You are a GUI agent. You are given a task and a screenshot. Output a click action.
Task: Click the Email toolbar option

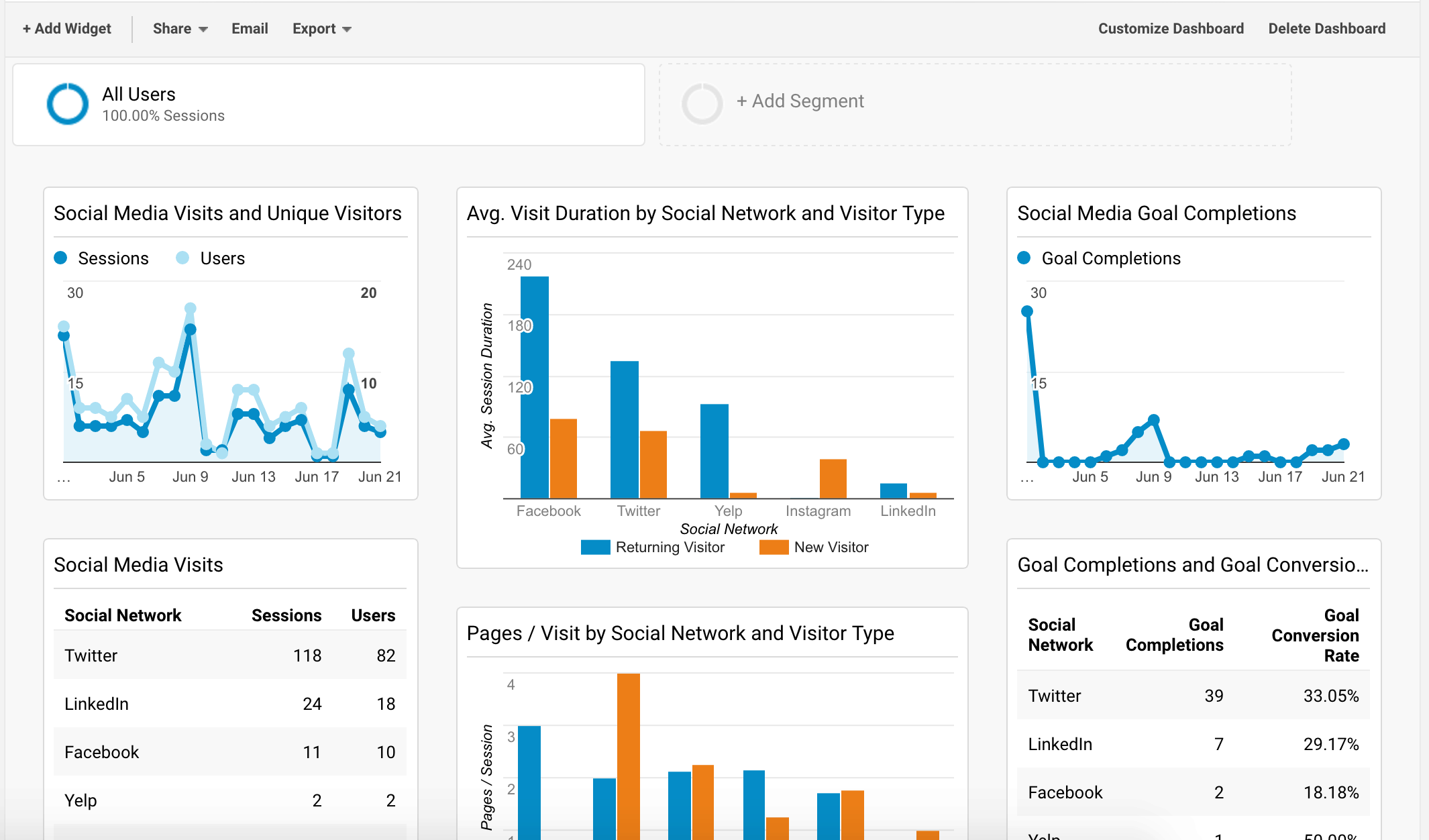(250, 29)
